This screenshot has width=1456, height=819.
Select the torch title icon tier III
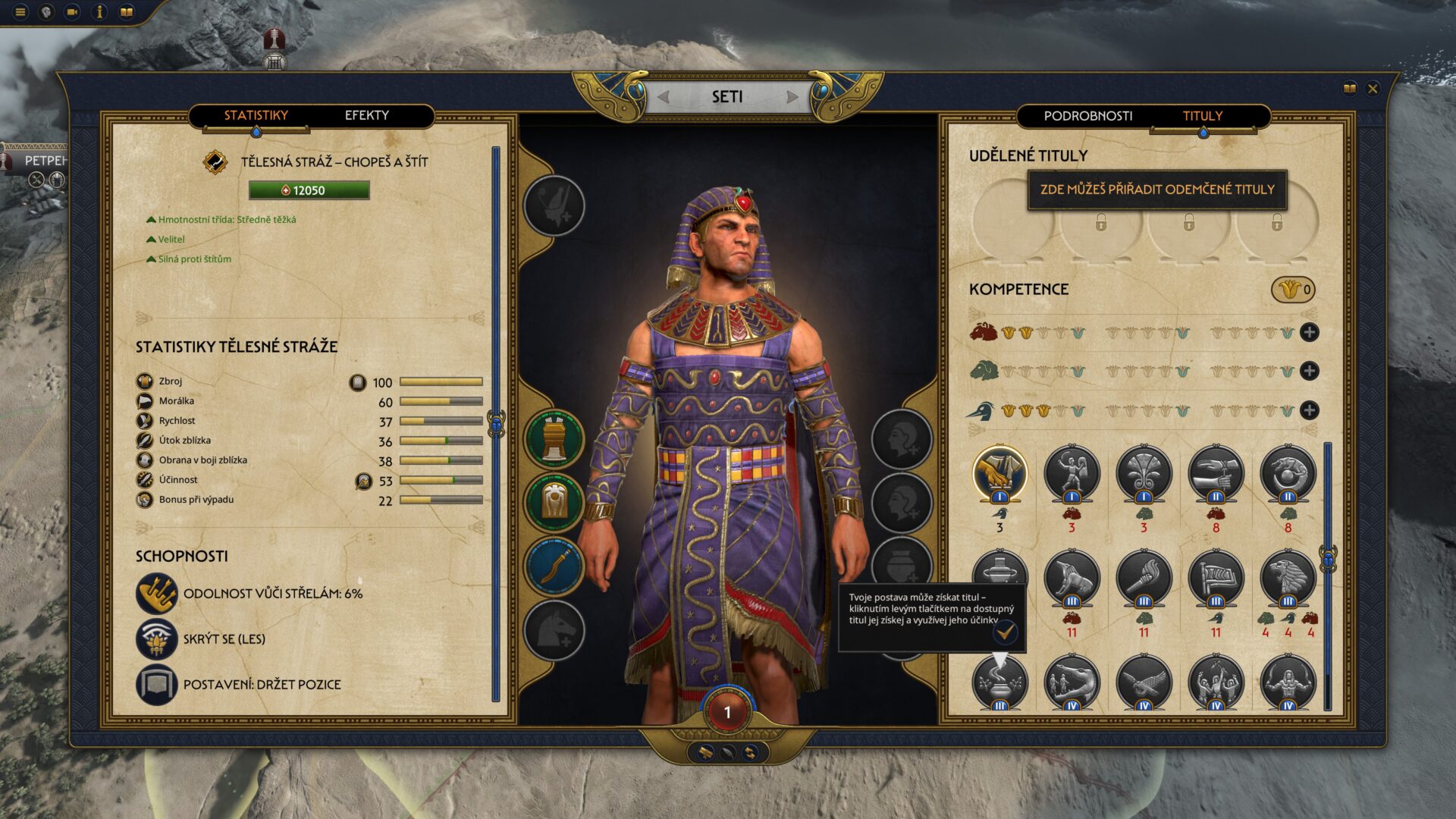(1144, 579)
